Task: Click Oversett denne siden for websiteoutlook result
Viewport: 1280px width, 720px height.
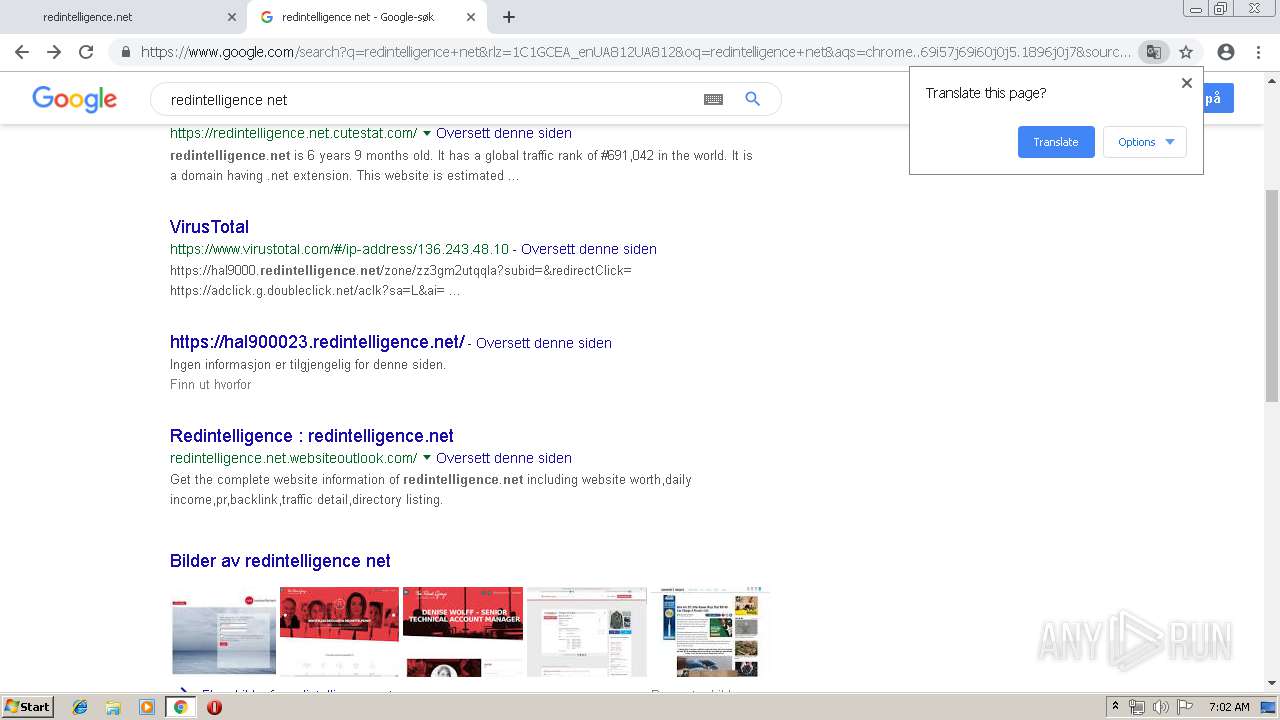Action: click(504, 458)
